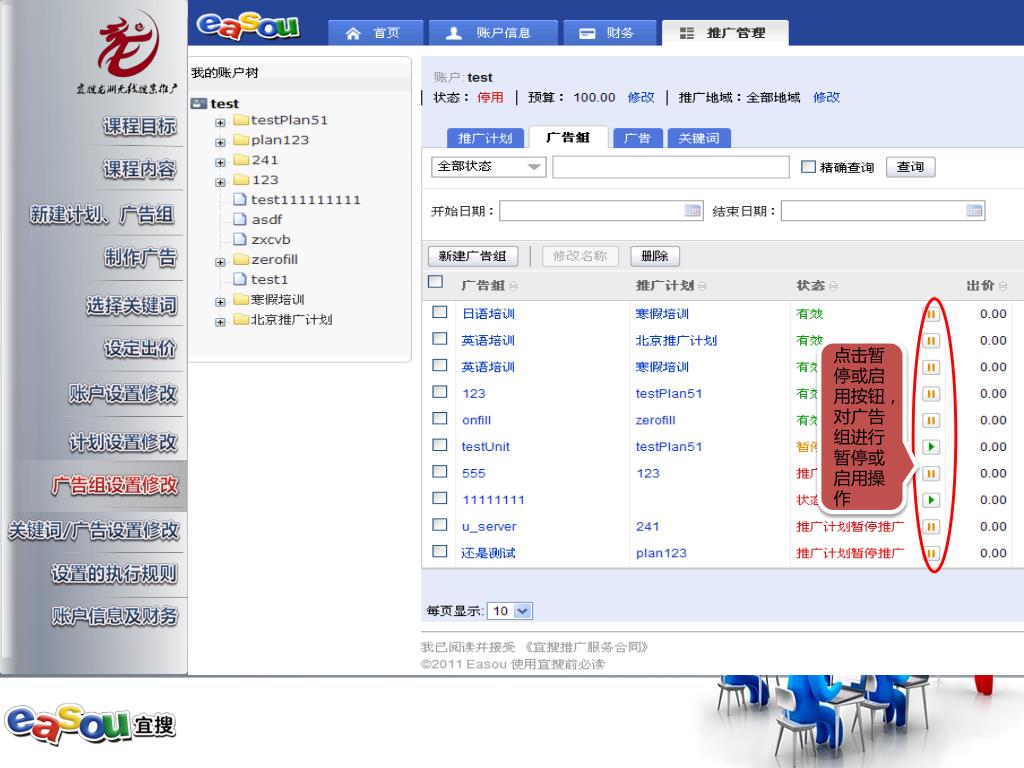Open the start date calendar picker
The width and height of the screenshot is (1024, 768).
(x=692, y=210)
